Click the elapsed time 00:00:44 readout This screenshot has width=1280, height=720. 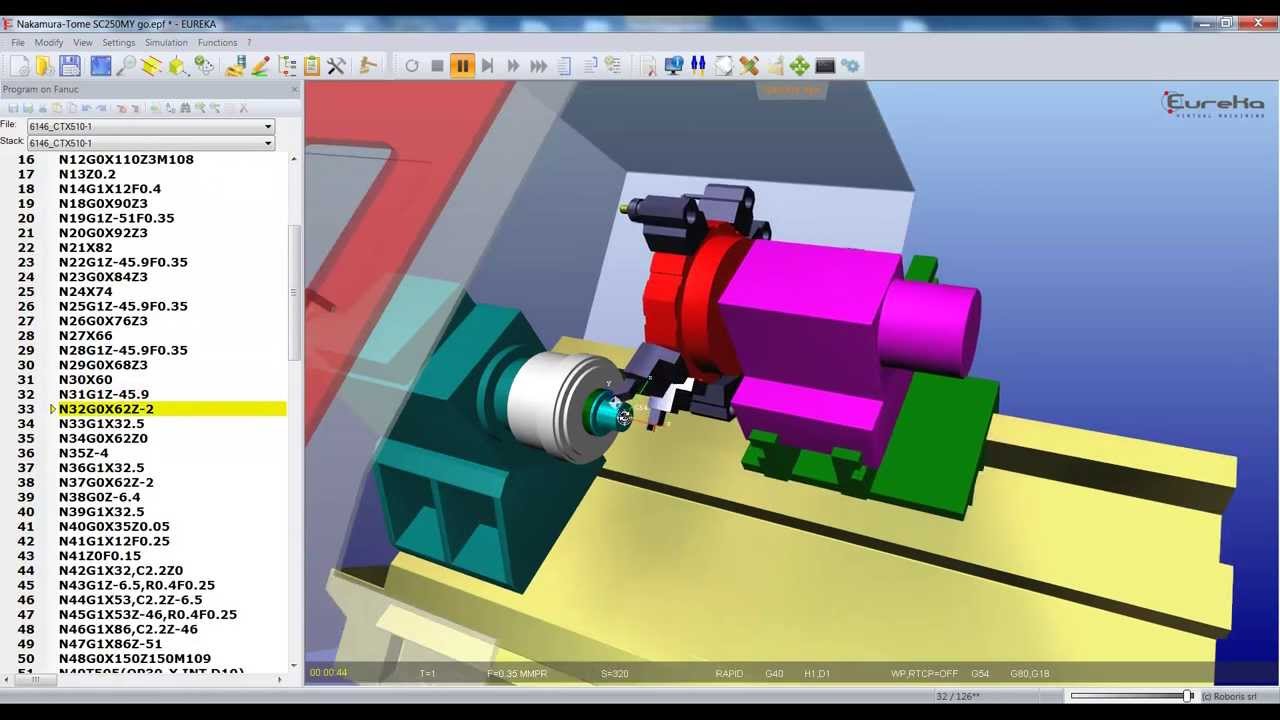[x=328, y=673]
